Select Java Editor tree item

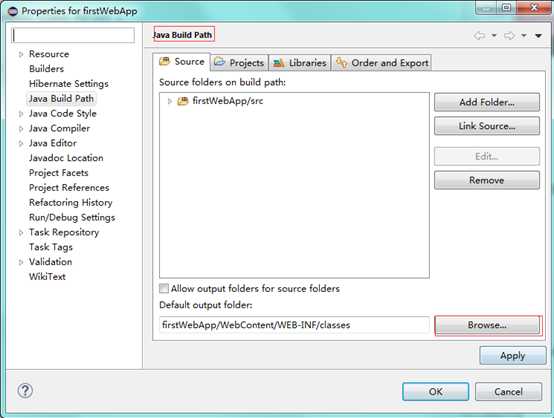(53, 143)
